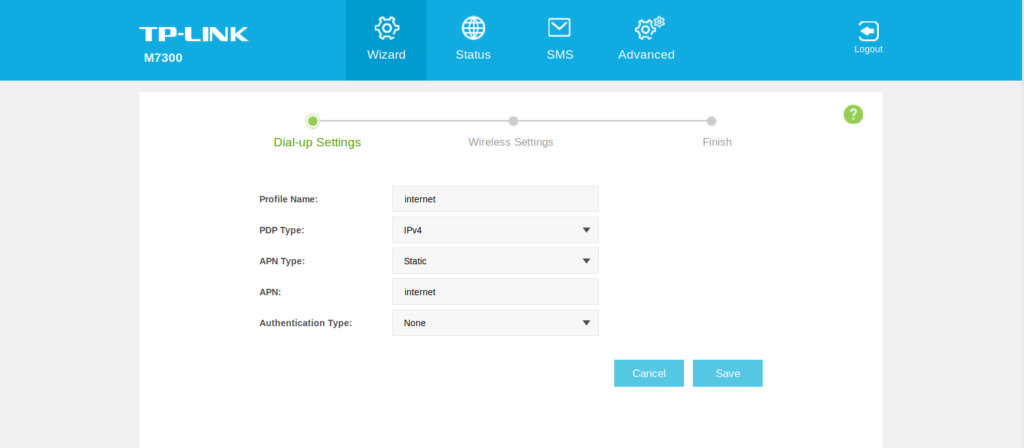Open the green help question mark
The image size is (1024, 448).
point(853,114)
